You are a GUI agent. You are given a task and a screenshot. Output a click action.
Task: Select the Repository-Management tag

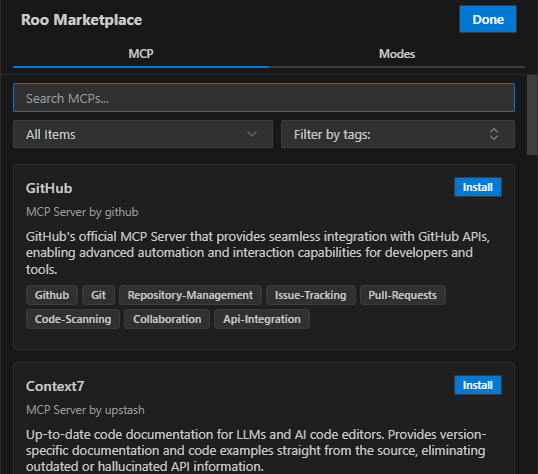190,295
